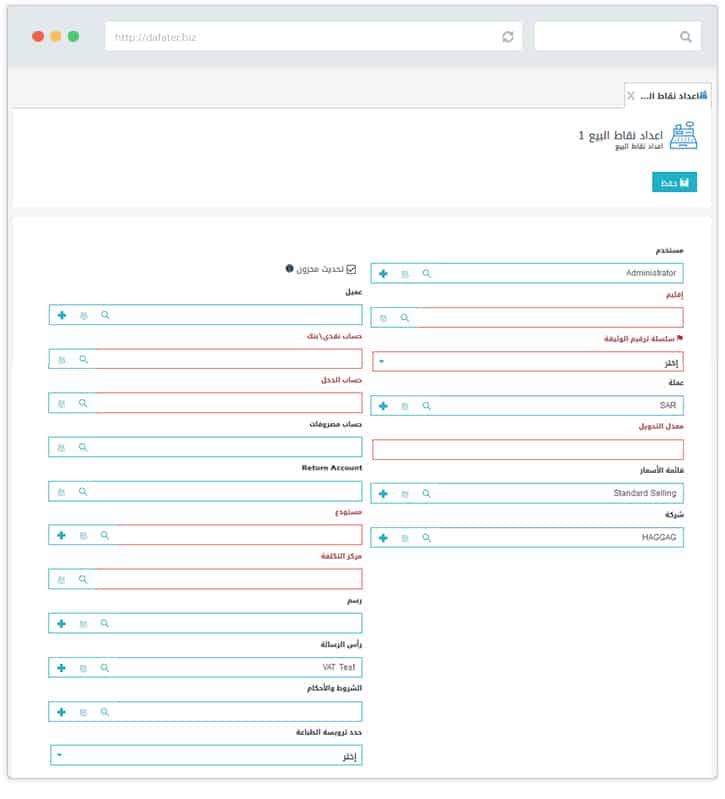This screenshot has height=799, width=725.
Task: Click the info icon beside تحديث مخزون
Action: 290,269
